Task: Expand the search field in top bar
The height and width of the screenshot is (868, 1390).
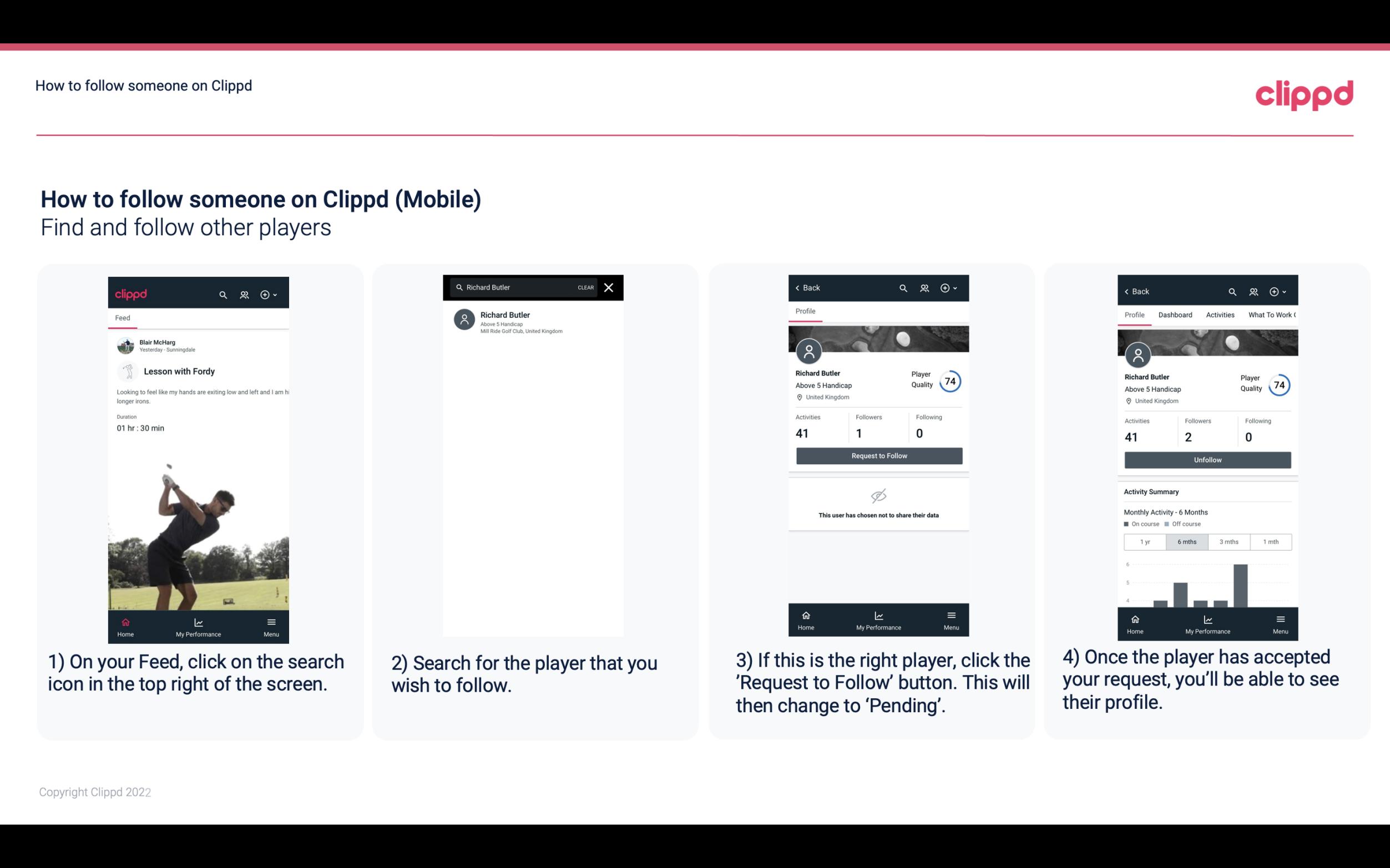Action: (x=222, y=293)
